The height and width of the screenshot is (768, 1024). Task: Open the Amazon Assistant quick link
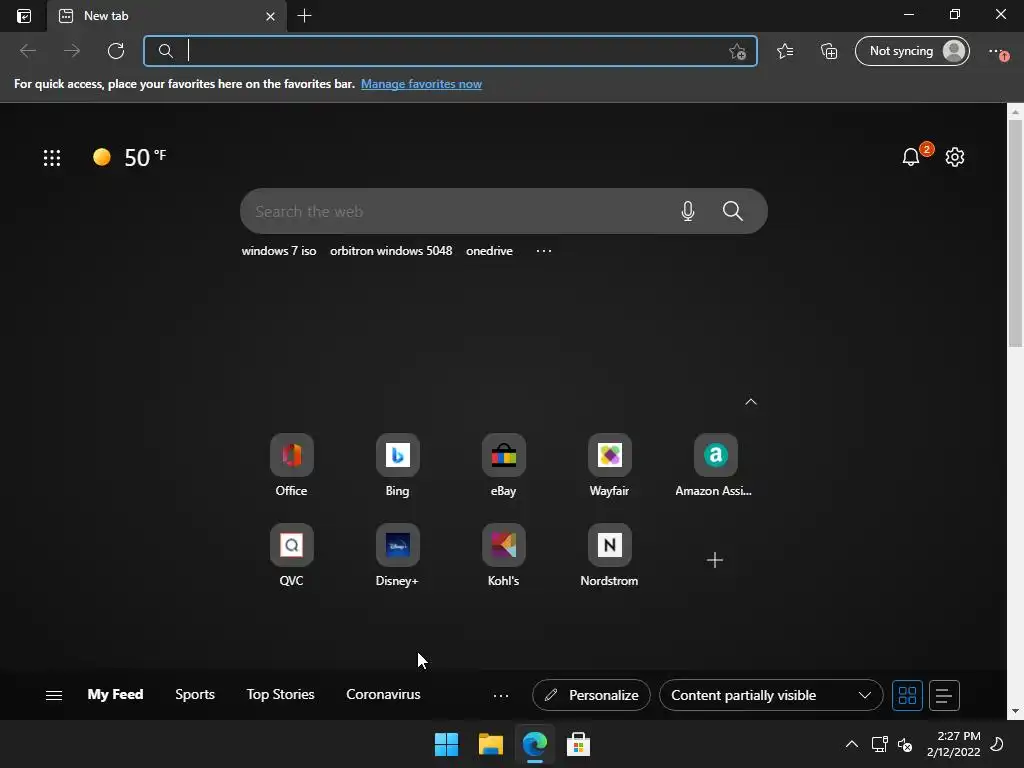click(x=714, y=466)
